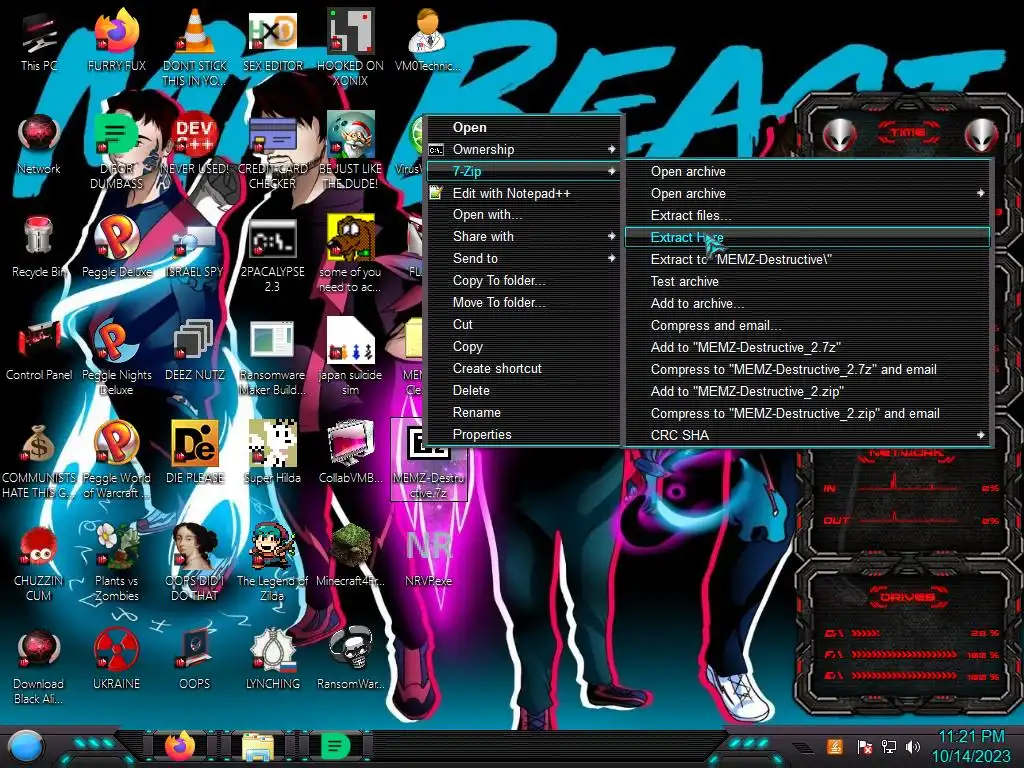The width and height of the screenshot is (1024, 768).
Task: Expand the second Open archive submenu
Action: click(808, 193)
